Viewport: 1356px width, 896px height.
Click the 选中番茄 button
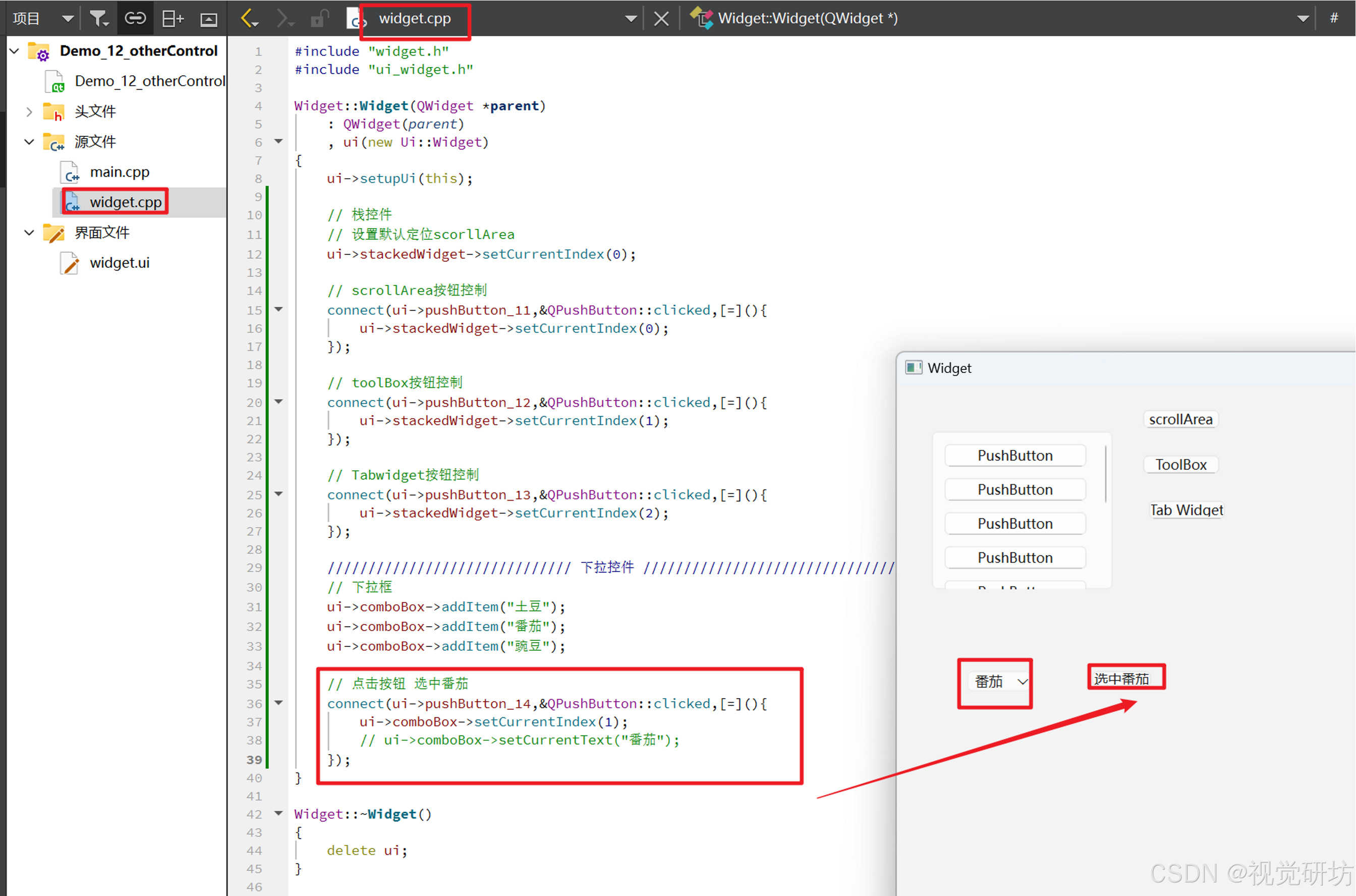click(1121, 679)
